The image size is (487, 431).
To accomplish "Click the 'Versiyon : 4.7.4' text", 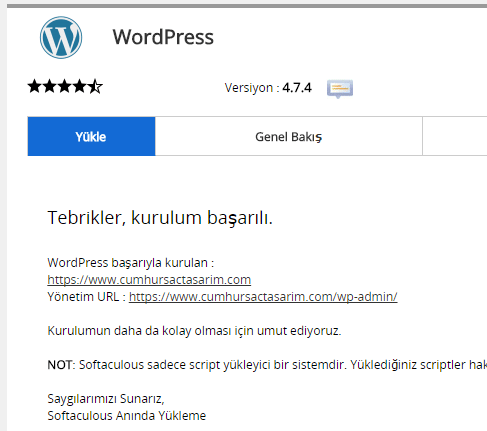I will (268, 88).
